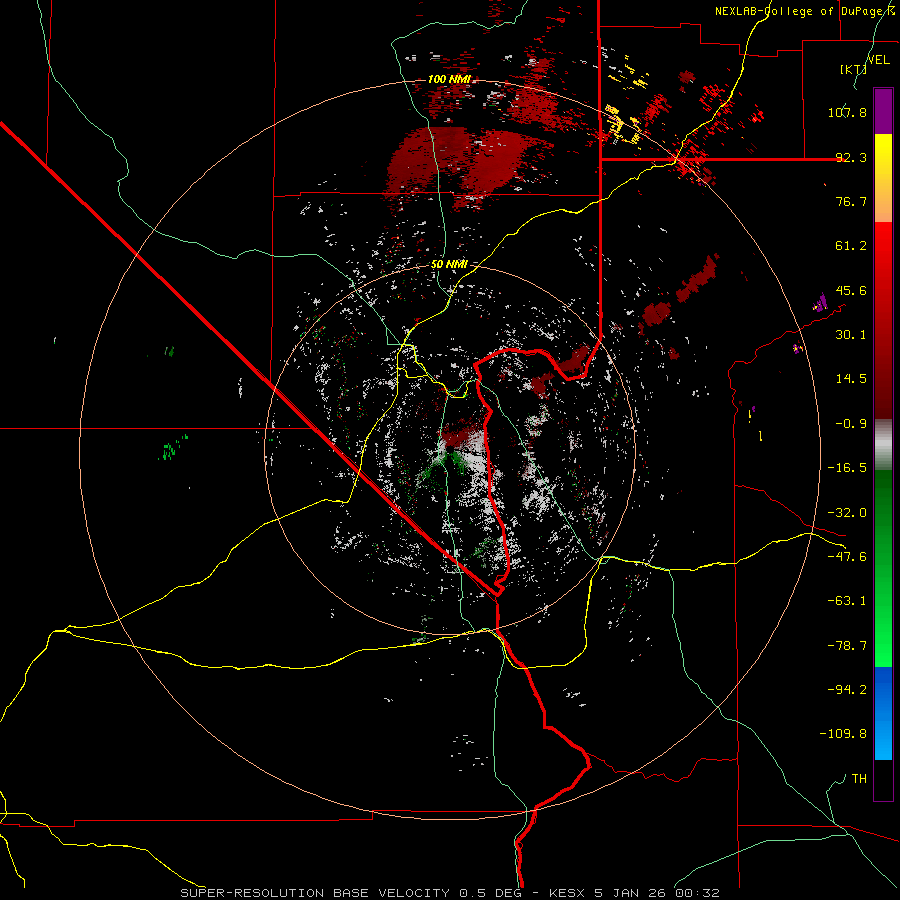
Task: Click the purple echo near the right edge
Action: coord(821,302)
